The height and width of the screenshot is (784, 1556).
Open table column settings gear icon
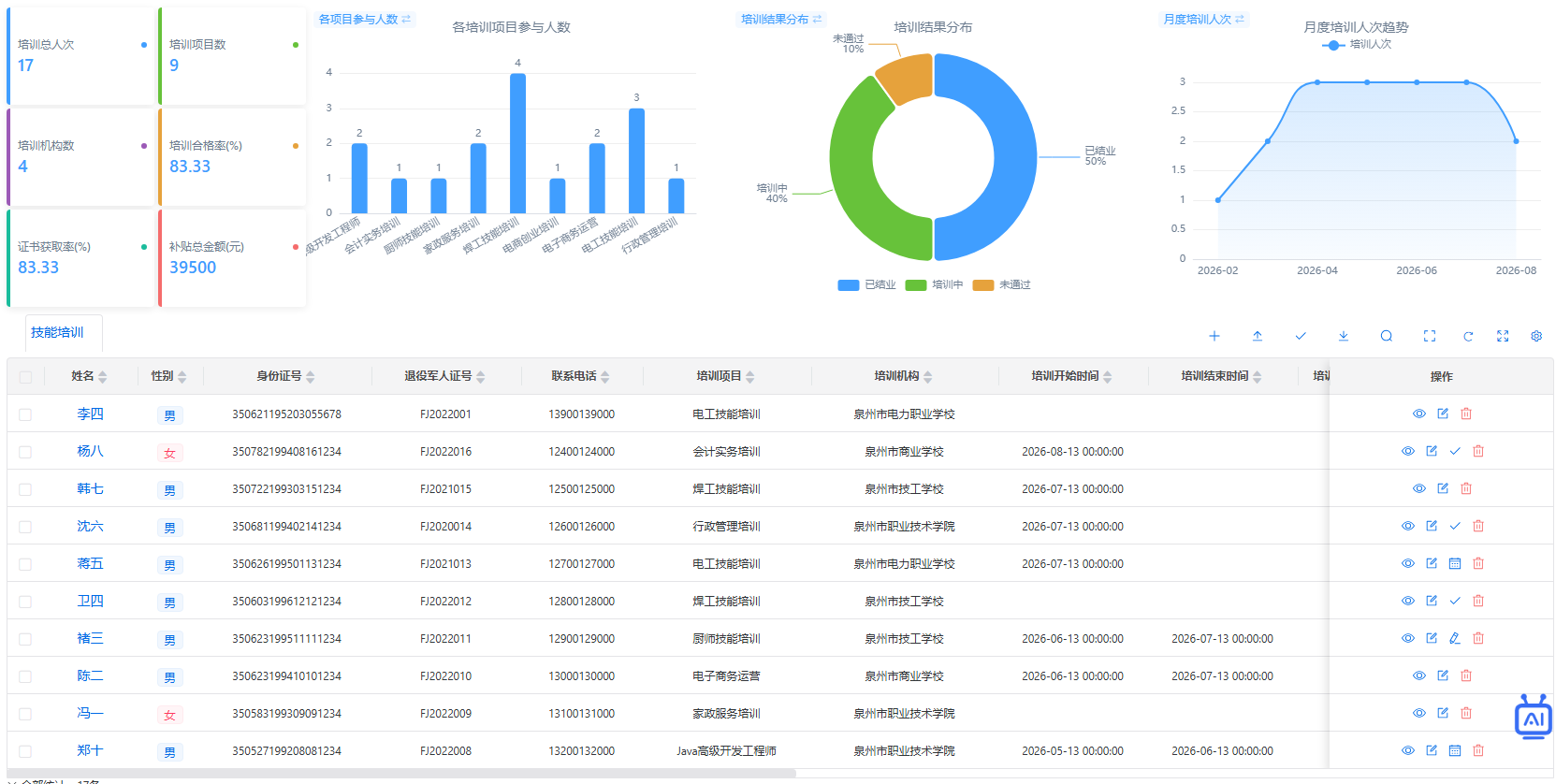click(1536, 336)
